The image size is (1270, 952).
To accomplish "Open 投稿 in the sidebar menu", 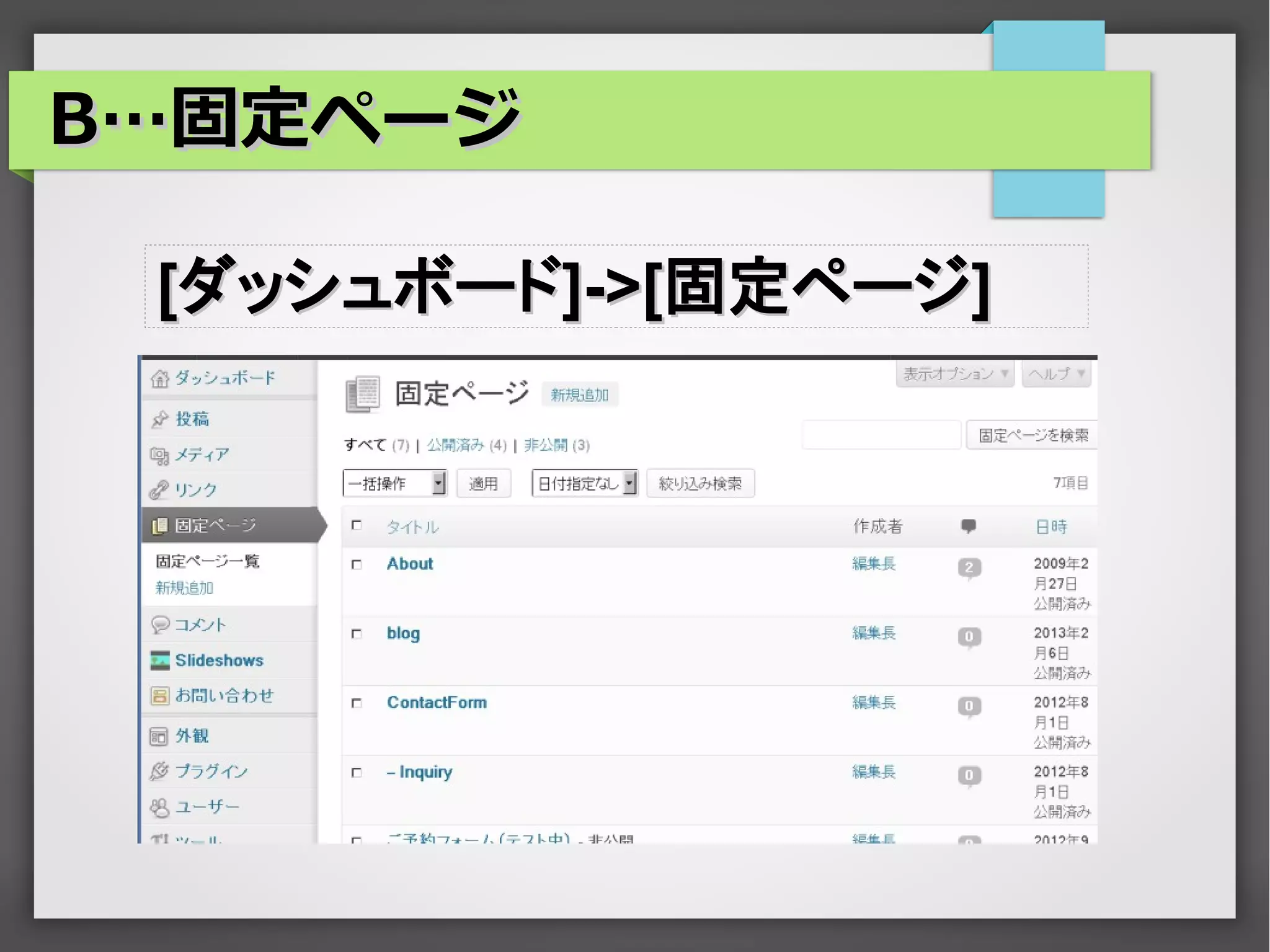I will click(x=192, y=419).
